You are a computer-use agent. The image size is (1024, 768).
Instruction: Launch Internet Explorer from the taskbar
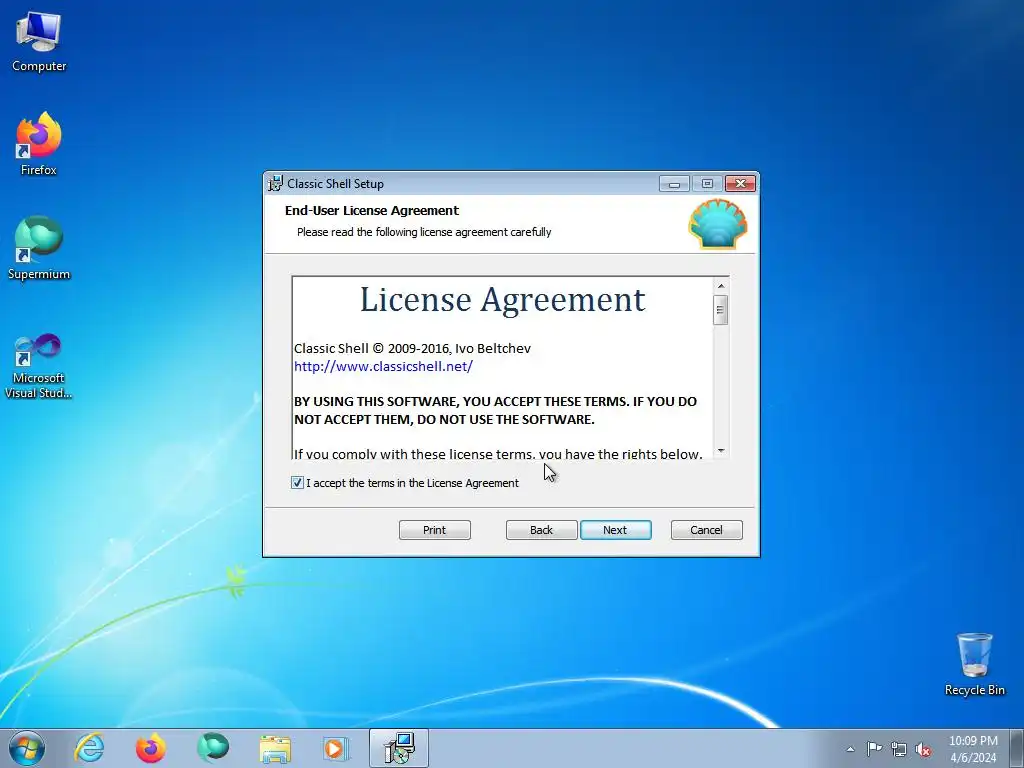89,748
